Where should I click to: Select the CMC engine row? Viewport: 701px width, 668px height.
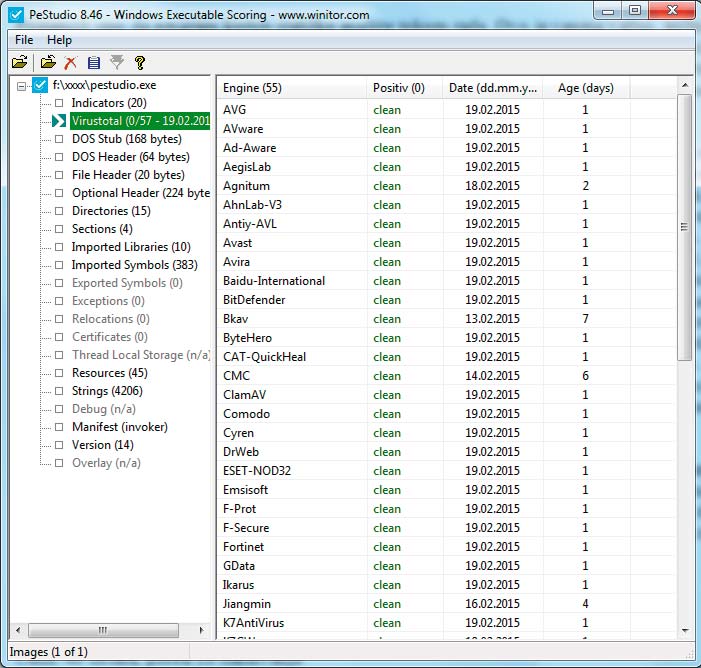(446, 376)
